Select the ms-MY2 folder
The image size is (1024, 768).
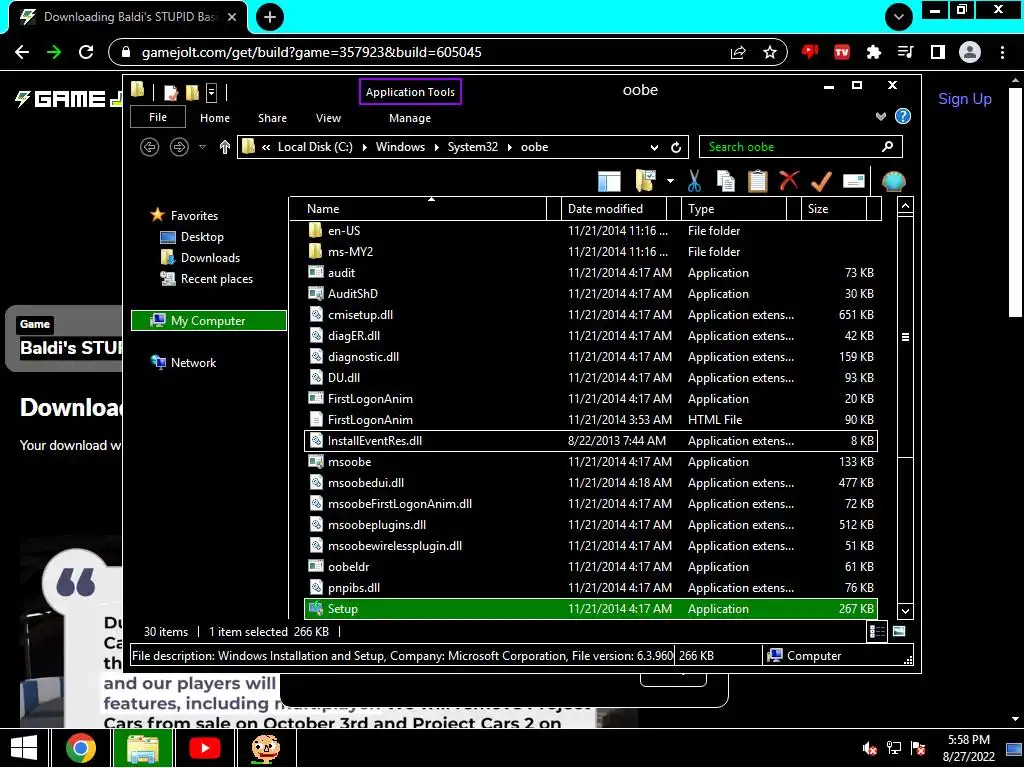click(x=591, y=251)
